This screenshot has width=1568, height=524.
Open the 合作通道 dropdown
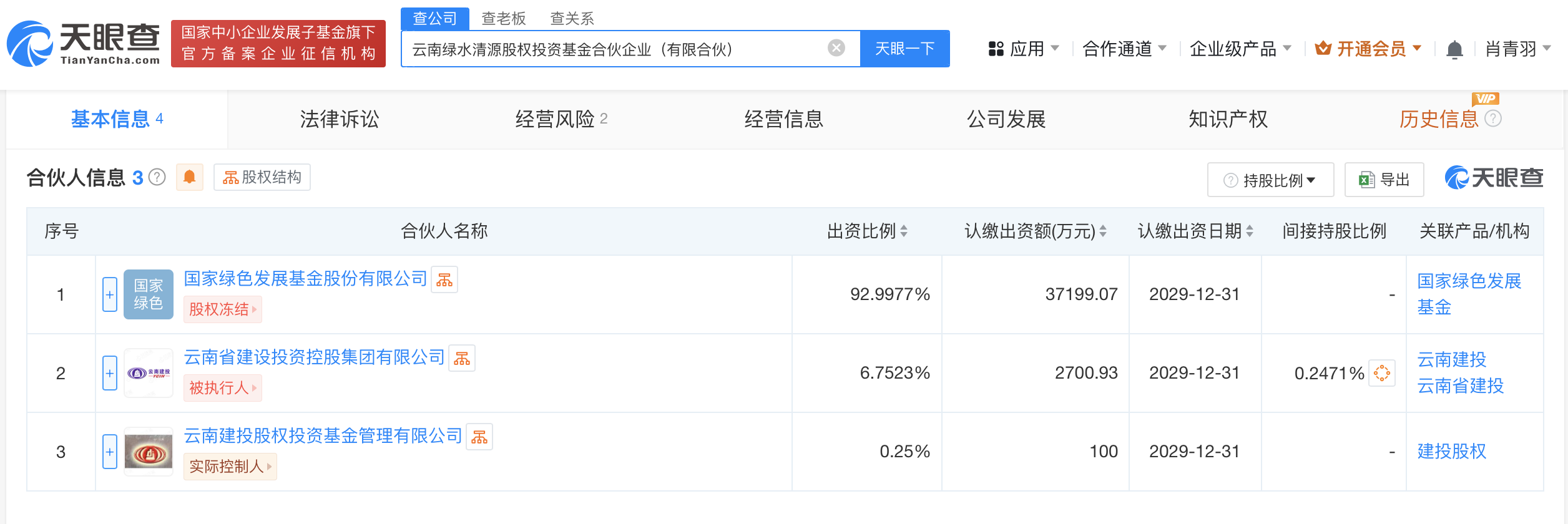[x=1124, y=49]
